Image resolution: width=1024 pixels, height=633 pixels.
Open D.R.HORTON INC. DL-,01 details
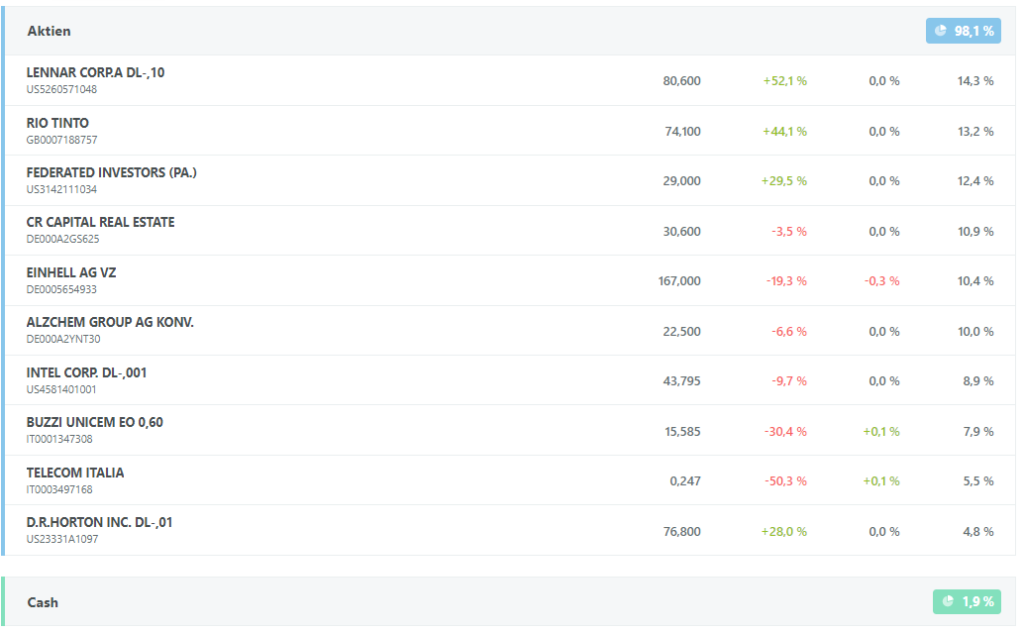(x=99, y=522)
